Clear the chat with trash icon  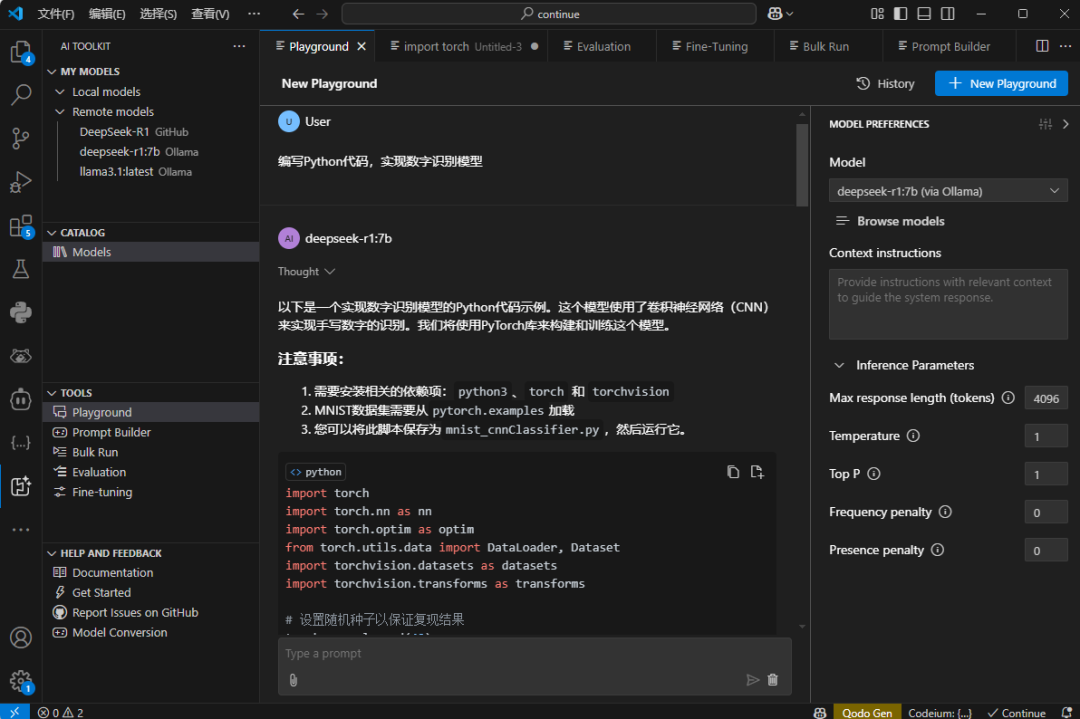point(773,680)
